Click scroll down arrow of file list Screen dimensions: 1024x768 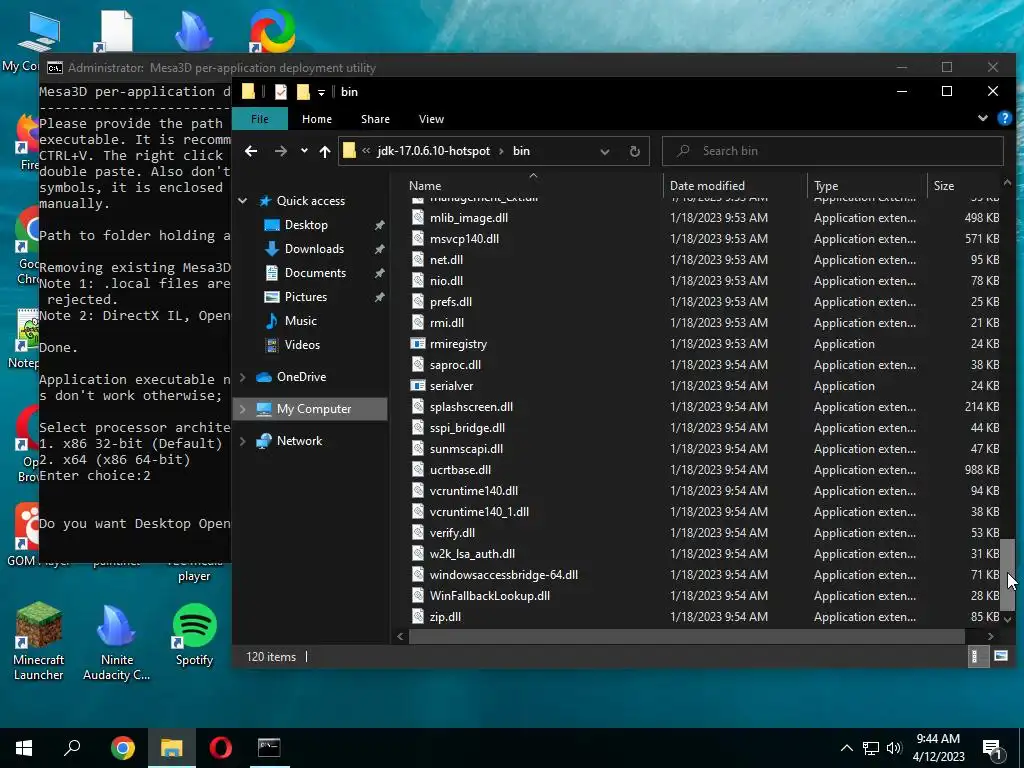pyautogui.click(x=1008, y=619)
